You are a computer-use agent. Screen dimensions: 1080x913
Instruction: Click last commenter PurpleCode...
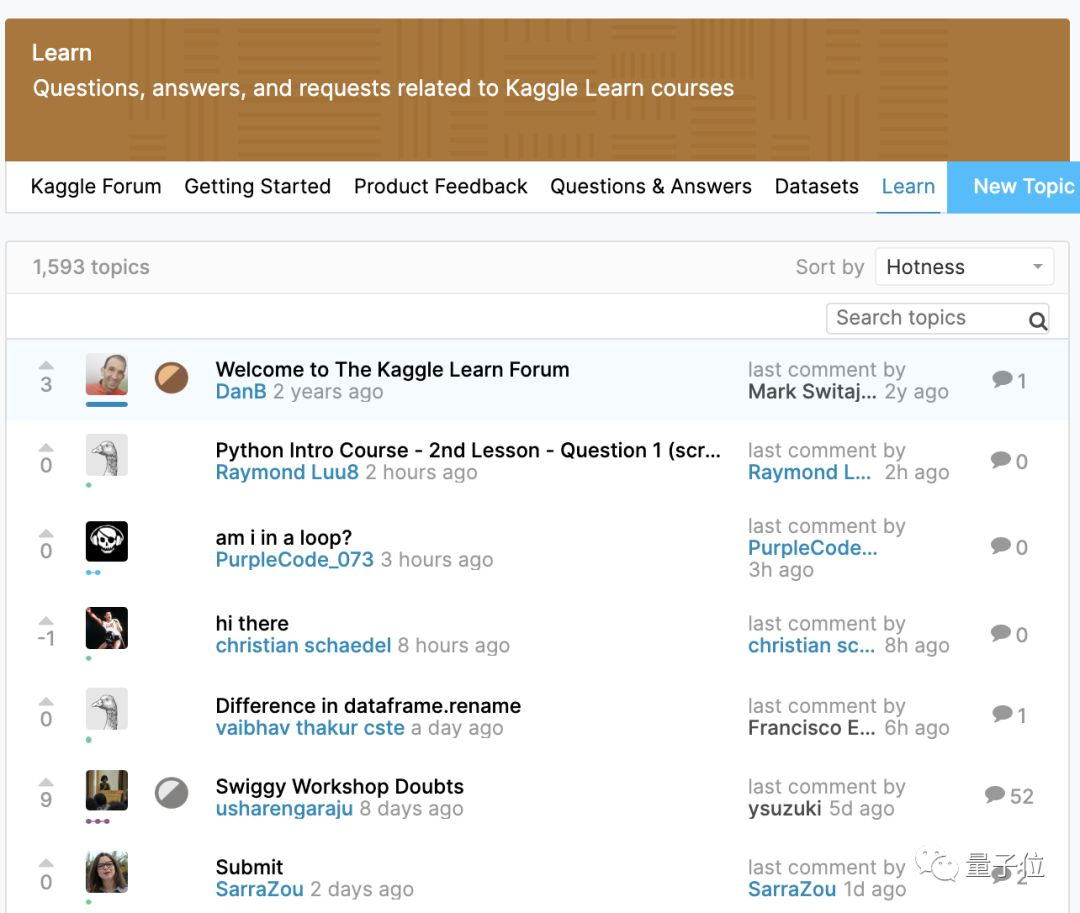813,548
